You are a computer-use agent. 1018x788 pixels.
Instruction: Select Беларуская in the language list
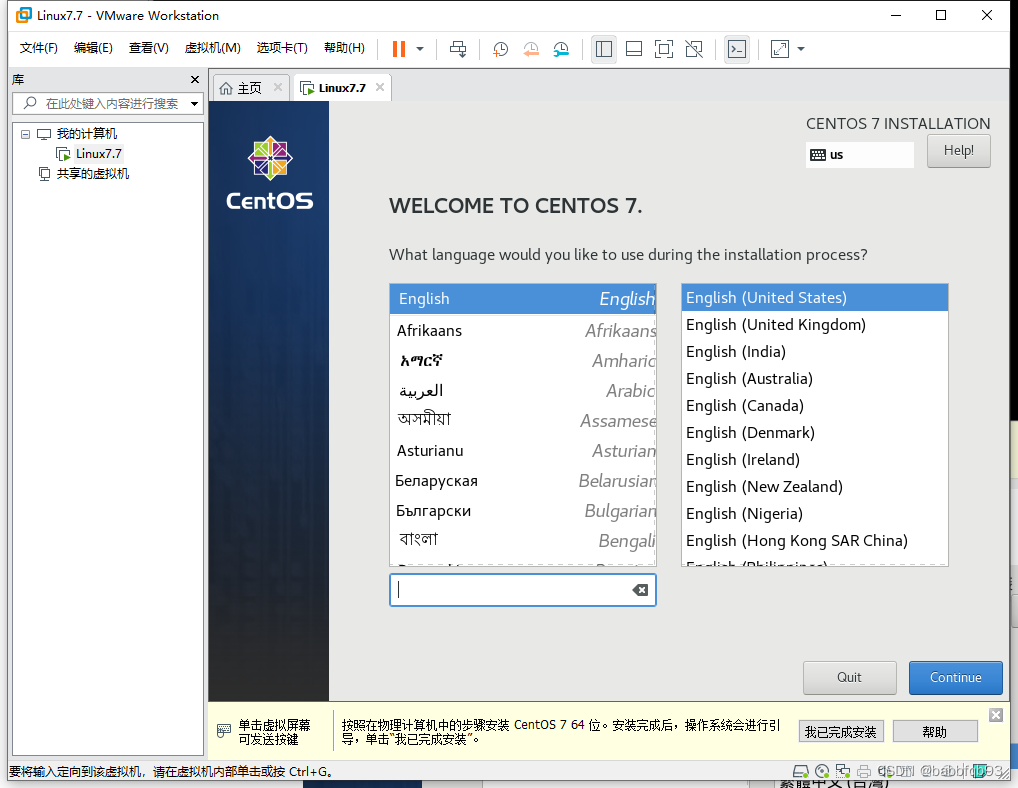pyautogui.click(x=523, y=480)
